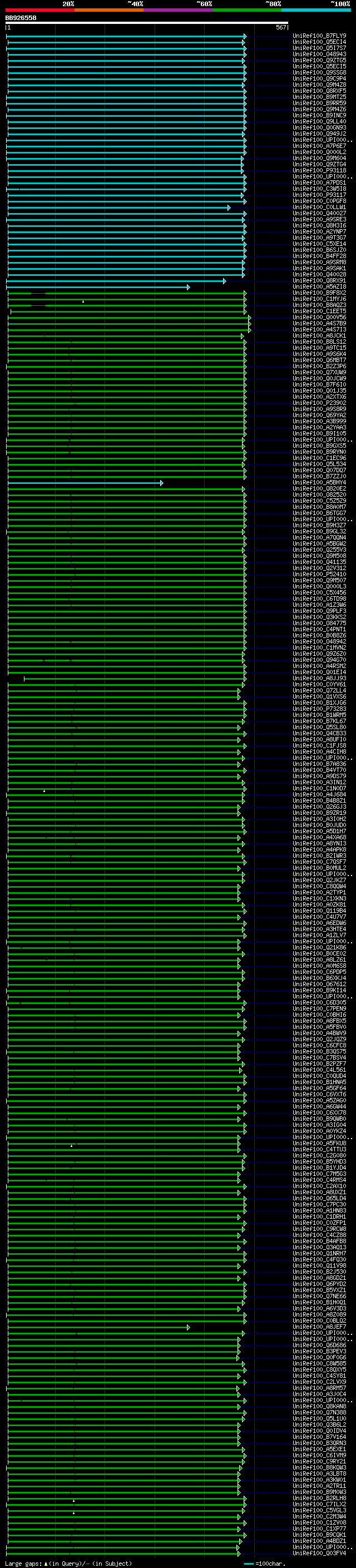Select hit UniRef100_C6TD98
Viewport: 356px width, 1568px height.
[319, 599]
